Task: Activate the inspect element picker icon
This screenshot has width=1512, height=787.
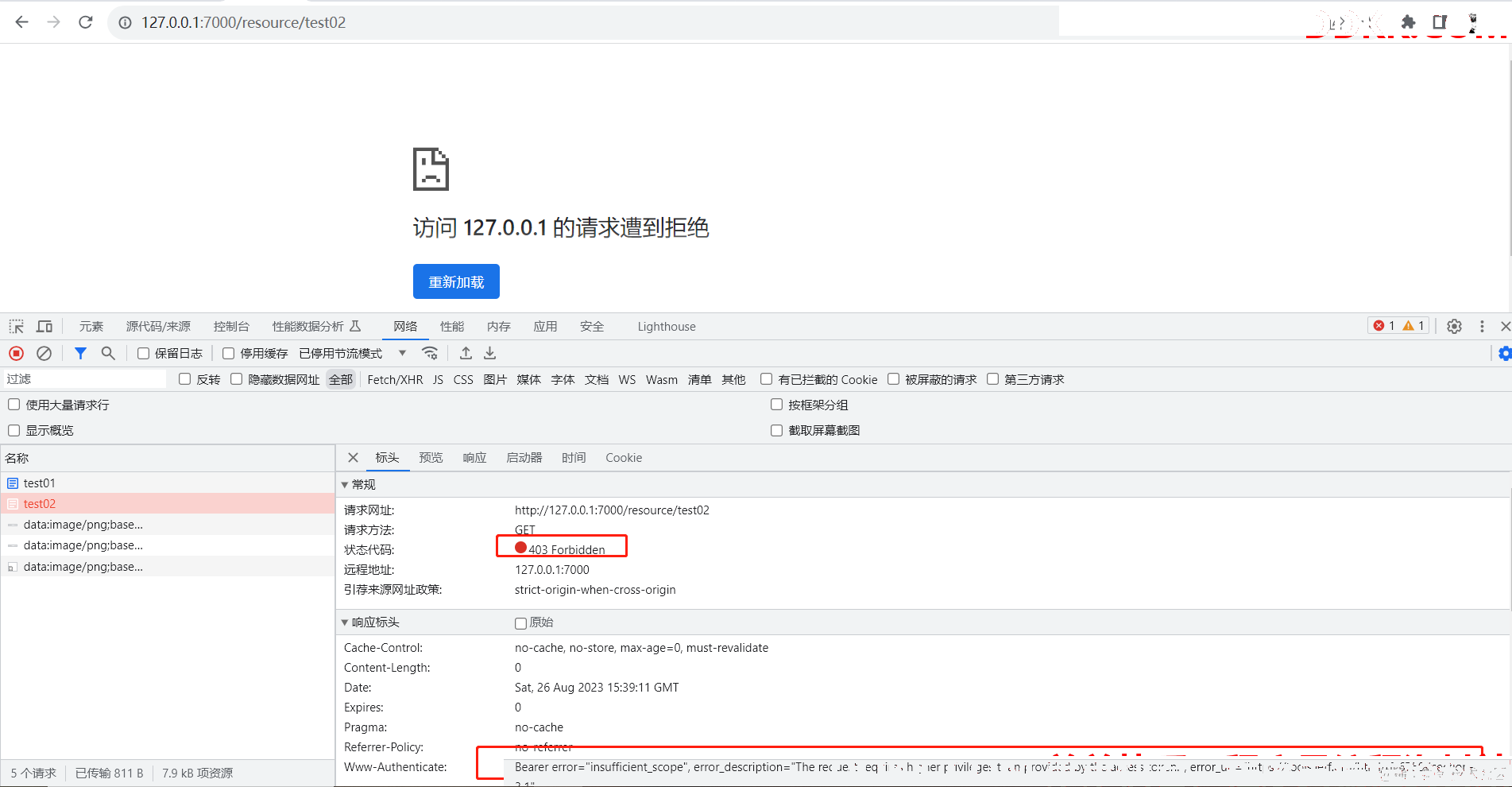Action: (16, 327)
